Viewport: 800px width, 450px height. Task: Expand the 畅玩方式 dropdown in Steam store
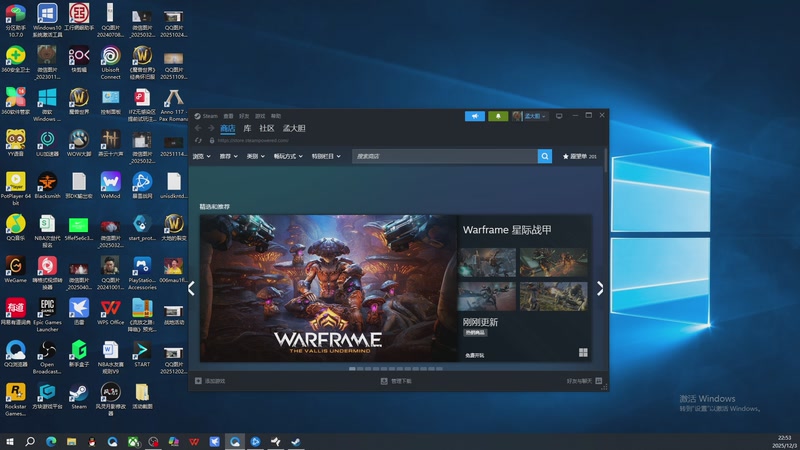[288, 156]
